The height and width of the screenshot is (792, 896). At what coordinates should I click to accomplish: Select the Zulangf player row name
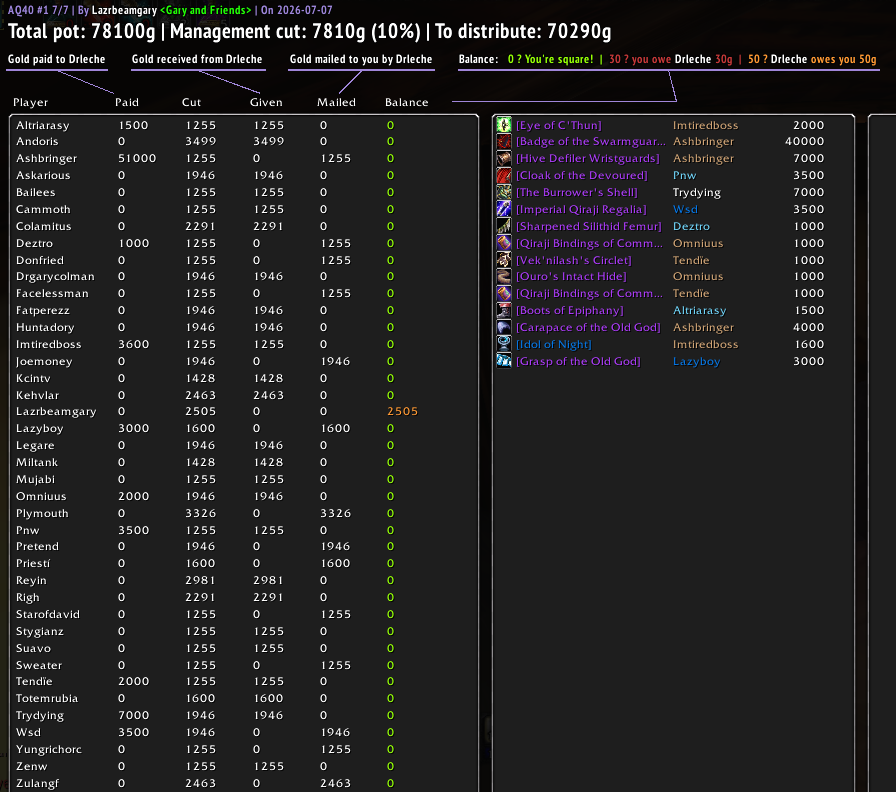click(x=38, y=783)
